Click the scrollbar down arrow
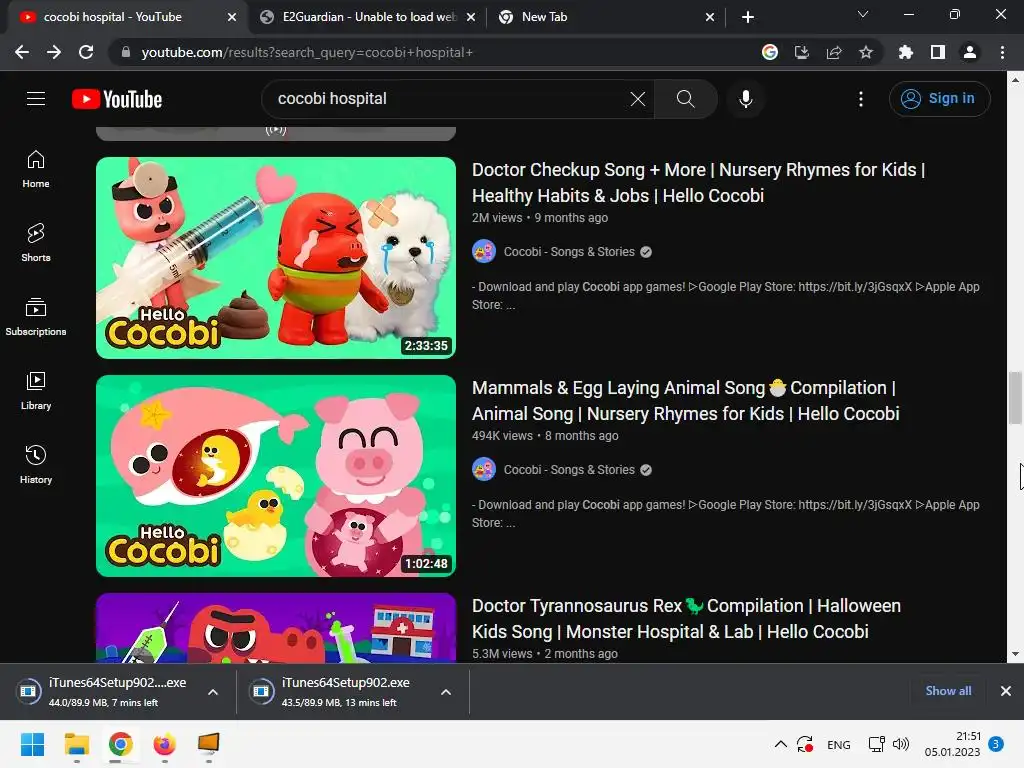Viewport: 1024px width, 768px height. tap(1015, 654)
